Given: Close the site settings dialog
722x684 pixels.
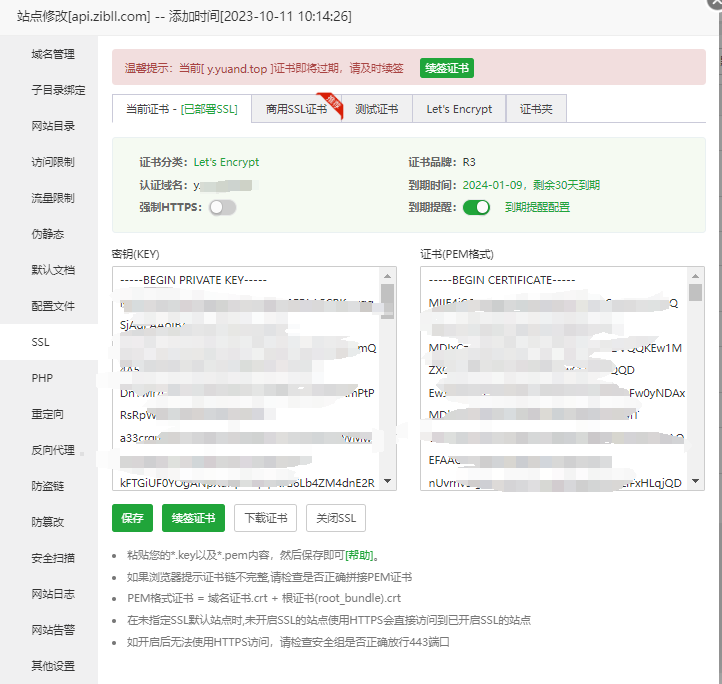Looking at the screenshot, I should tap(716, 2).
